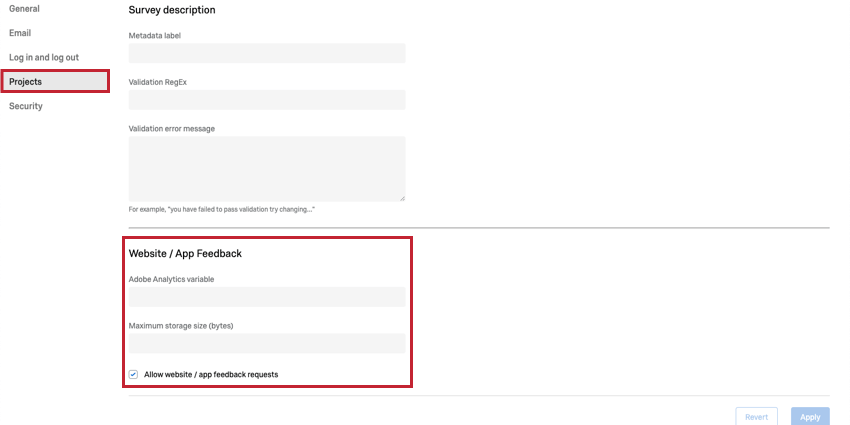Open the Email settings section
Viewport: 850px width, 425px height.
20,33
